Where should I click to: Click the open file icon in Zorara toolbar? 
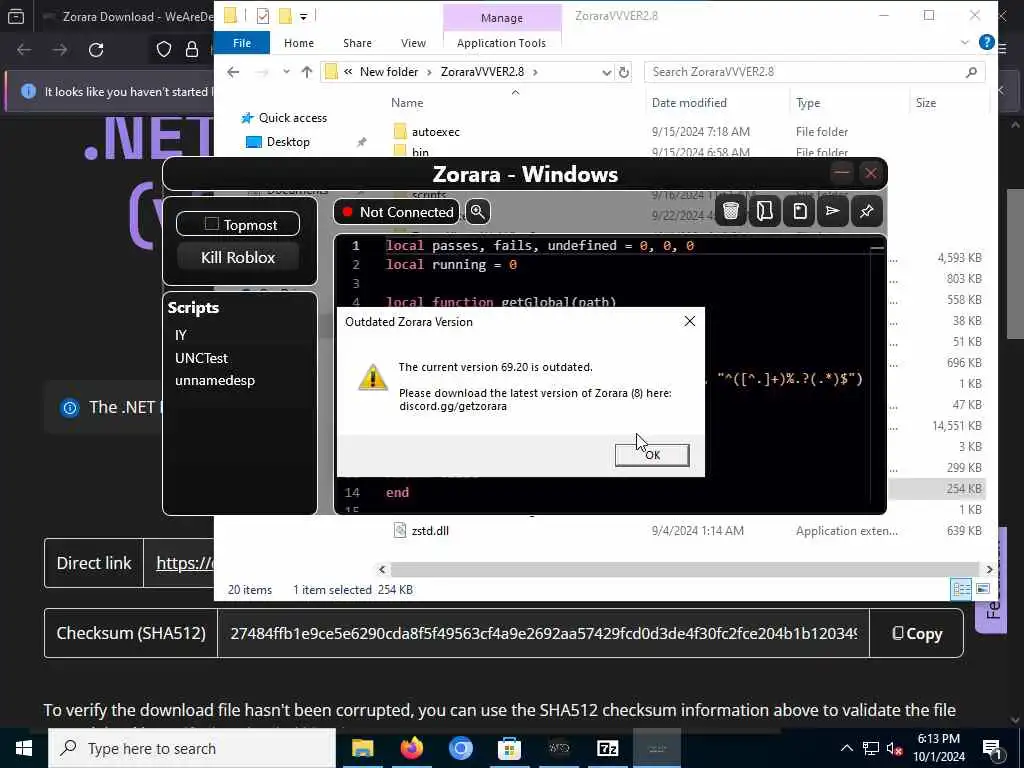click(765, 211)
